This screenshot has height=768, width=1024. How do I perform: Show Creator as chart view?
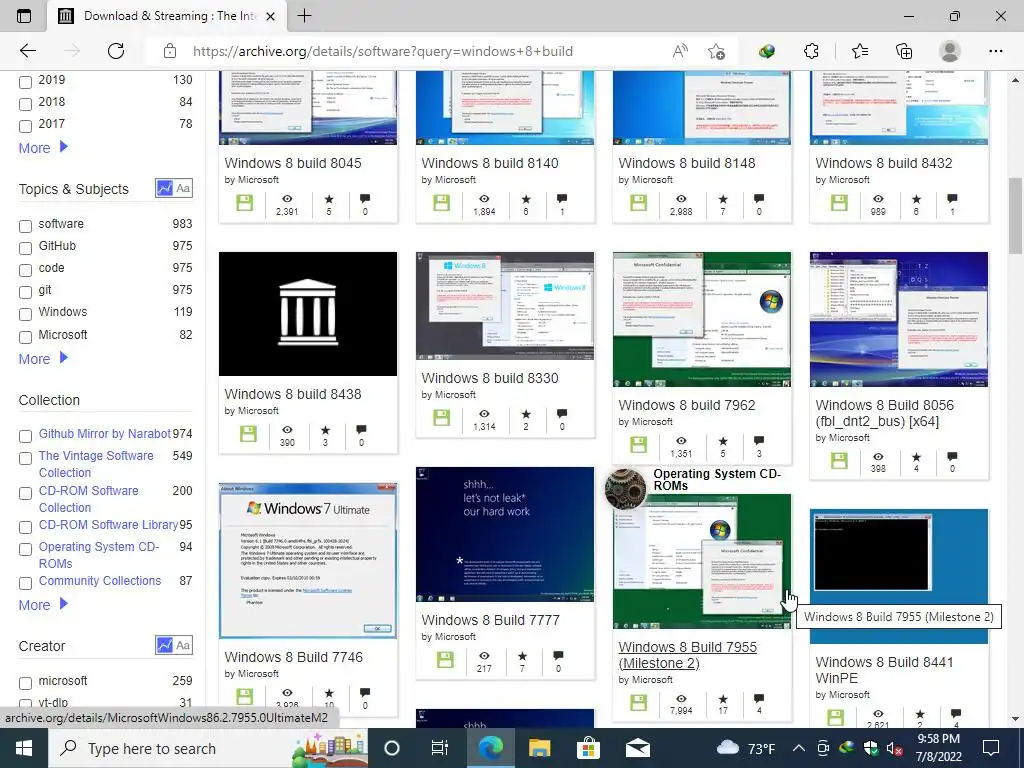tap(165, 645)
